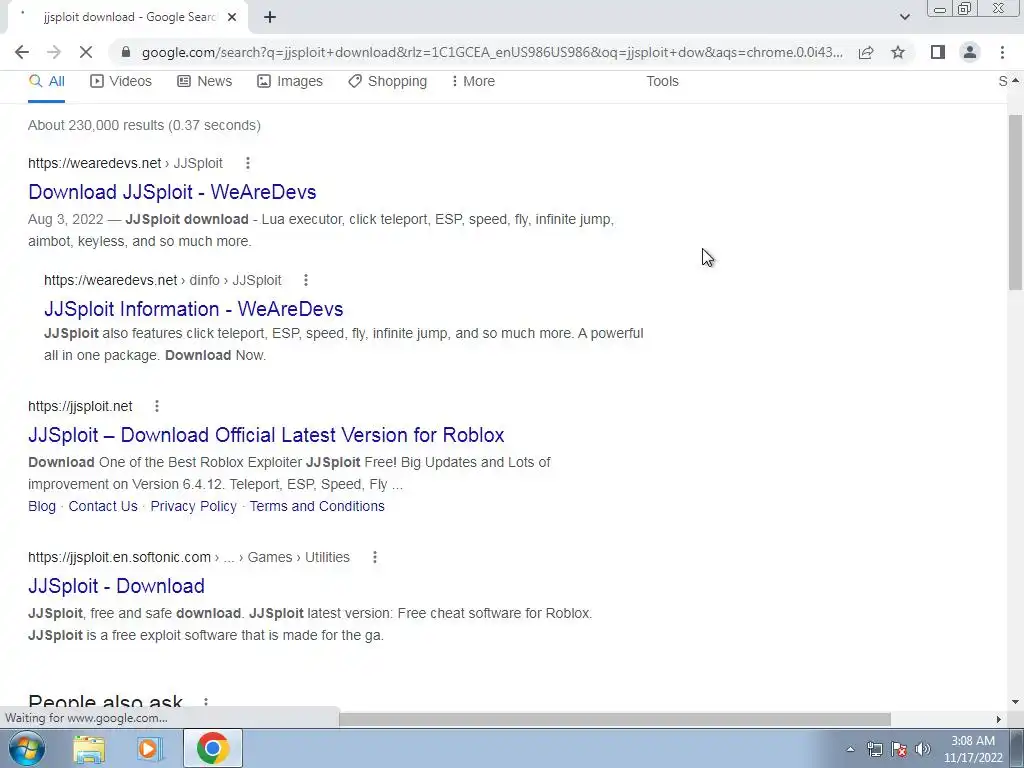Open the JJSploit Information - WeAreDevs link
The height and width of the screenshot is (768, 1024).
(x=193, y=309)
